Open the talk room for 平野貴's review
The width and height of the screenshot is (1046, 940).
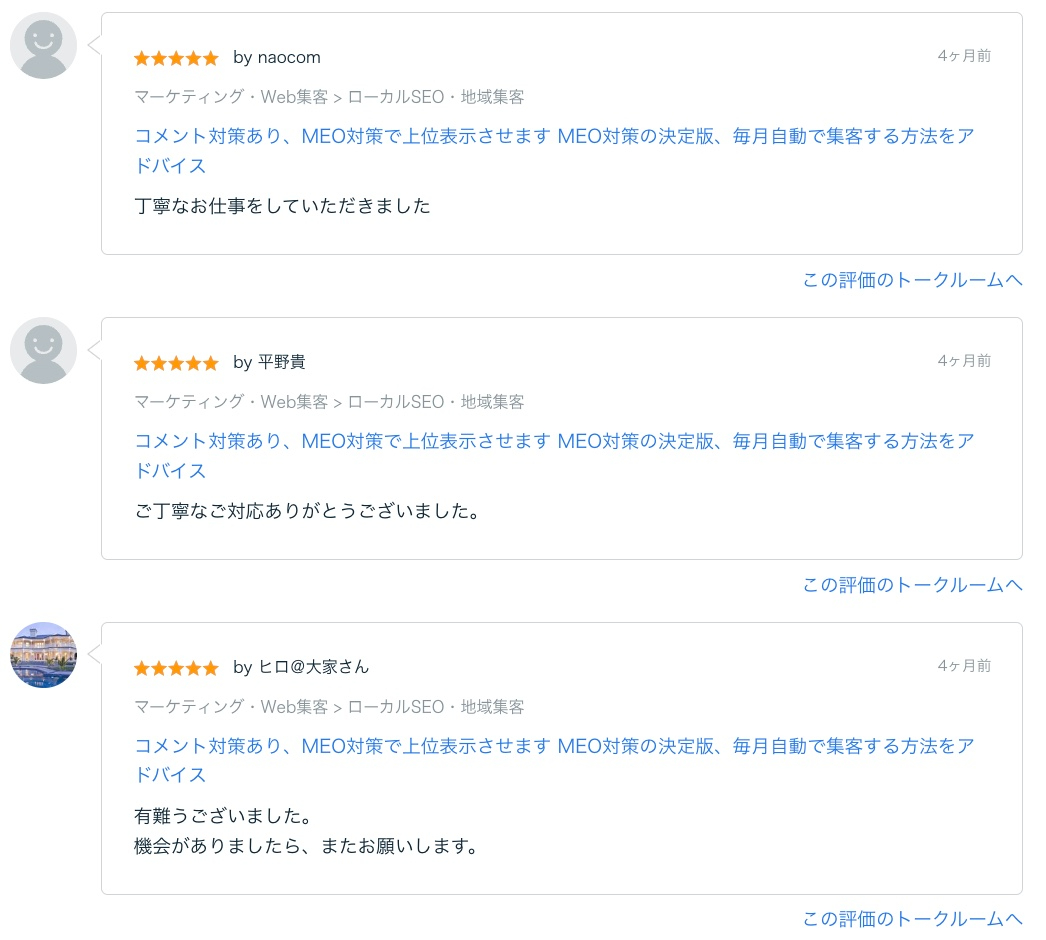click(911, 586)
